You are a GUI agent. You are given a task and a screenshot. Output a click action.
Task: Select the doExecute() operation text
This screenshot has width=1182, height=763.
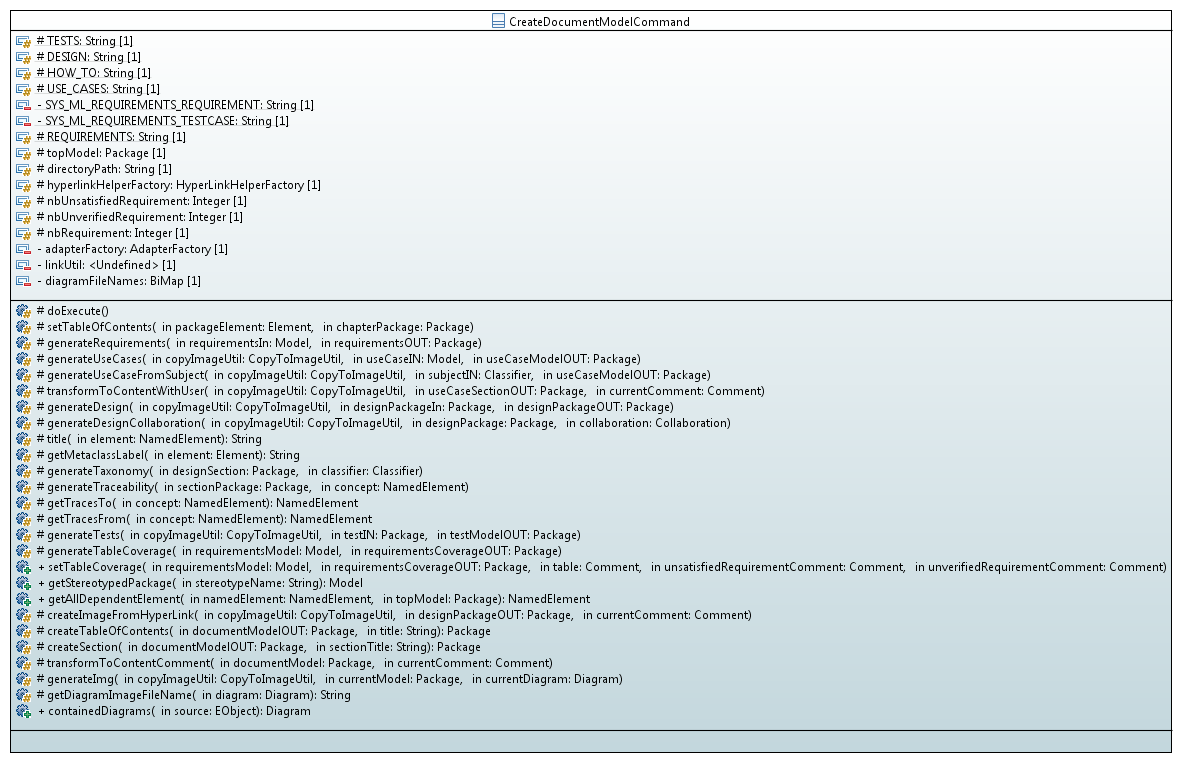72,311
